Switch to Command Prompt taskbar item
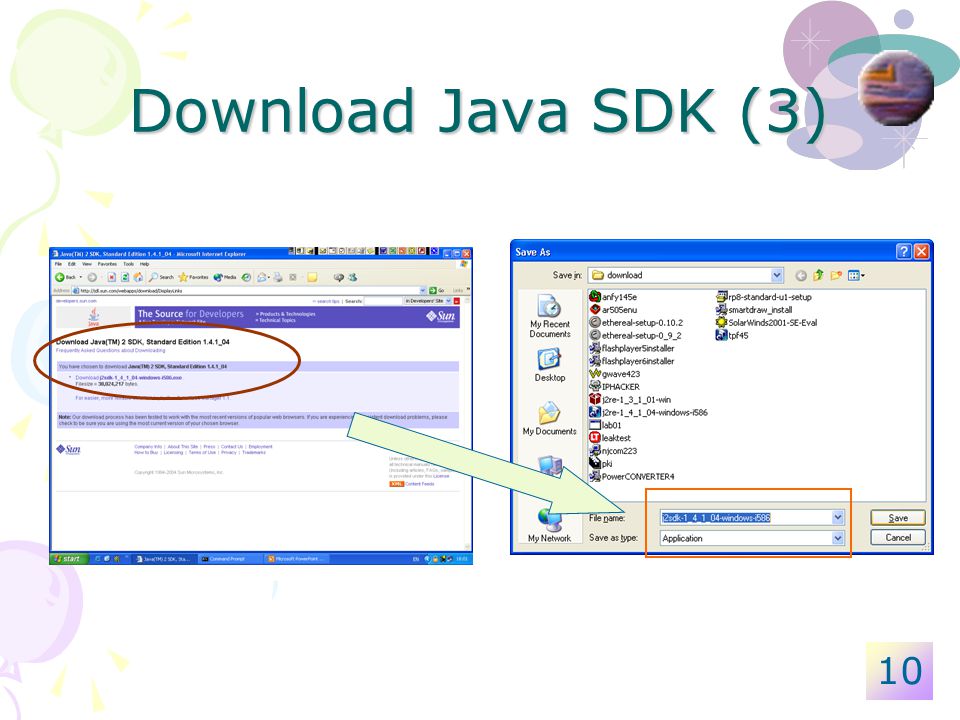Viewport: 960px width, 720px height. (230, 558)
